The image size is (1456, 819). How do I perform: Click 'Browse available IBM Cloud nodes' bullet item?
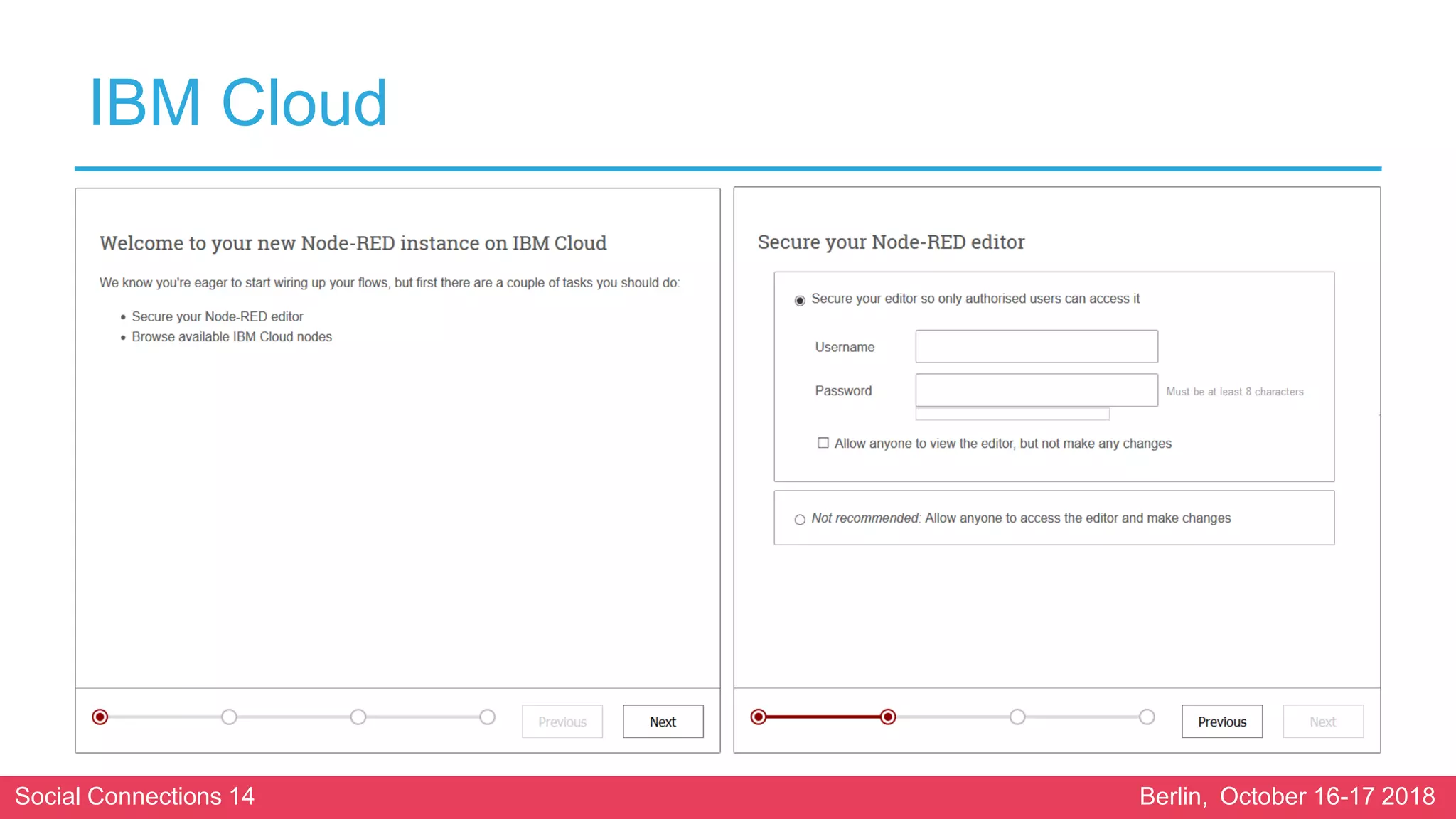[231, 337]
